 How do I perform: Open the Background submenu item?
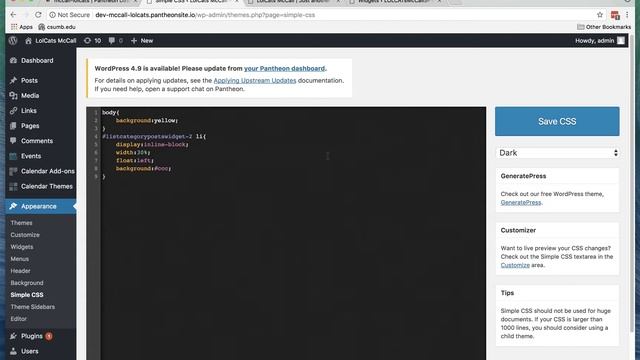pyautogui.click(x=27, y=283)
